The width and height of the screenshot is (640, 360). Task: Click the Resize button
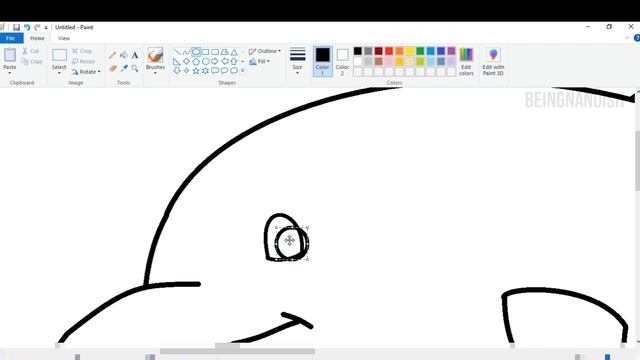84,61
